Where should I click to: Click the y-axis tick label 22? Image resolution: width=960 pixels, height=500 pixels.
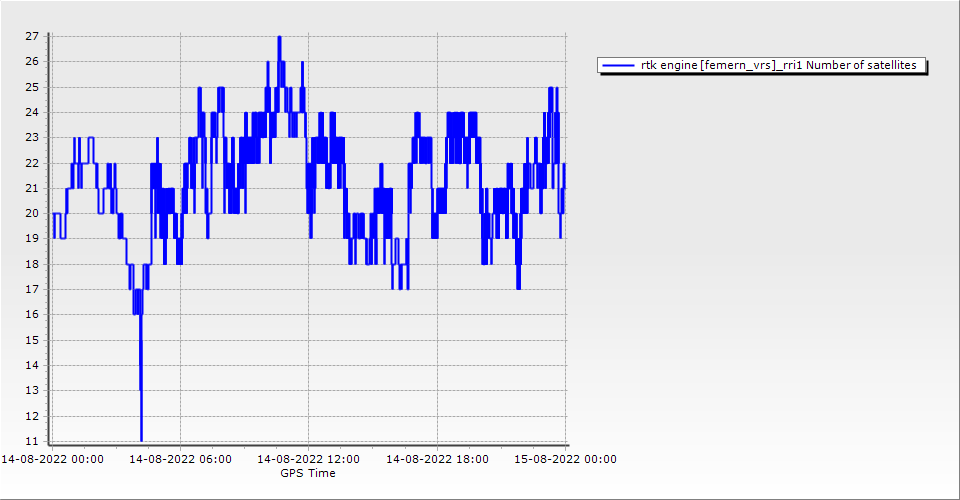(x=32, y=163)
